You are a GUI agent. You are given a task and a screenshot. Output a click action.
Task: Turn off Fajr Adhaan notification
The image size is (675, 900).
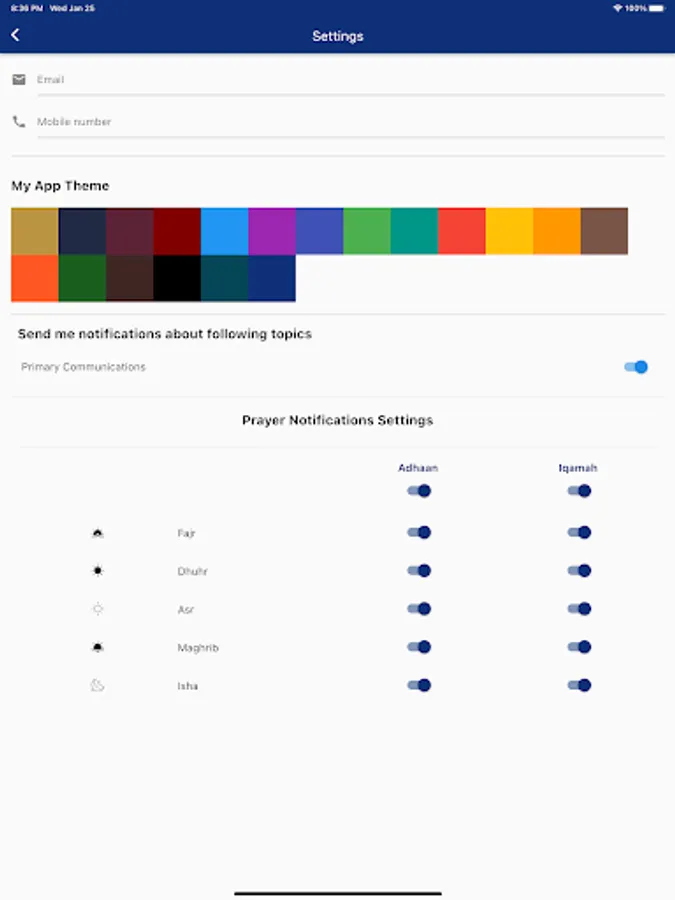[419, 533]
